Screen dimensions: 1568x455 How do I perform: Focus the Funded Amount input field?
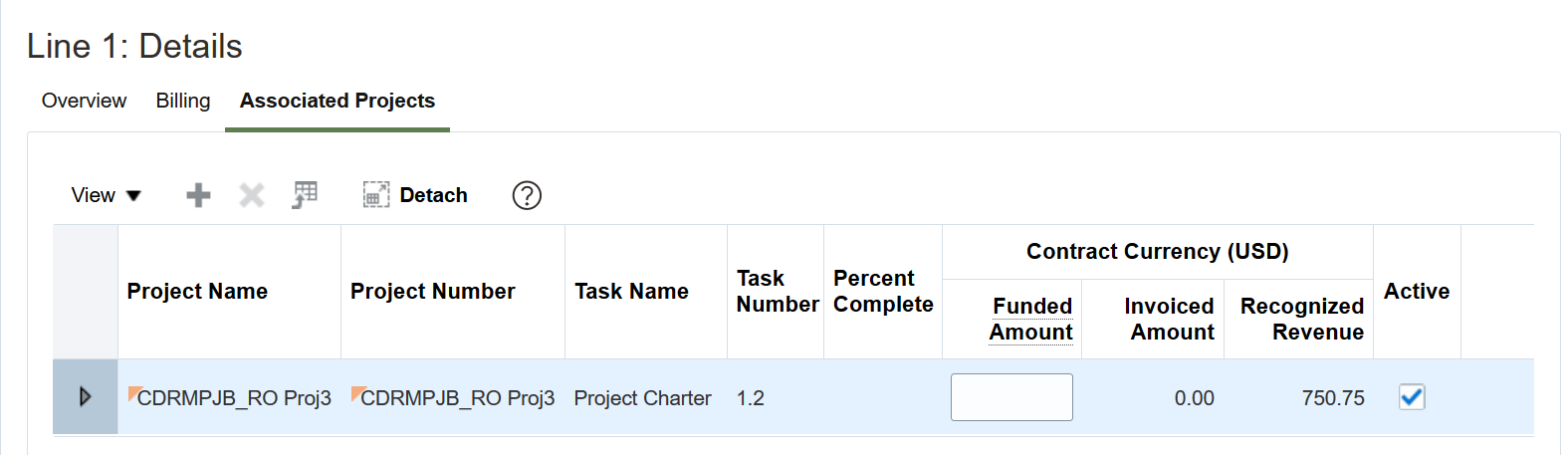[1011, 397]
